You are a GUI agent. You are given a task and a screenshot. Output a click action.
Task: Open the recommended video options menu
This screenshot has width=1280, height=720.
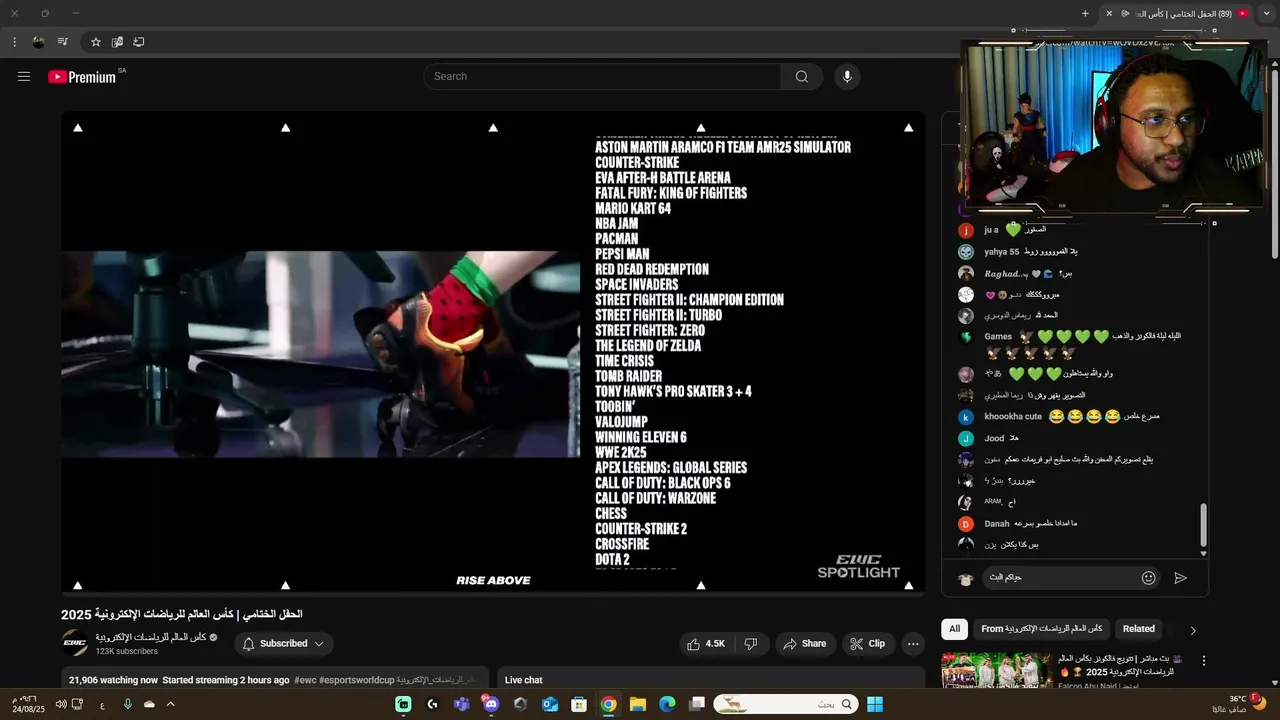point(1203,661)
